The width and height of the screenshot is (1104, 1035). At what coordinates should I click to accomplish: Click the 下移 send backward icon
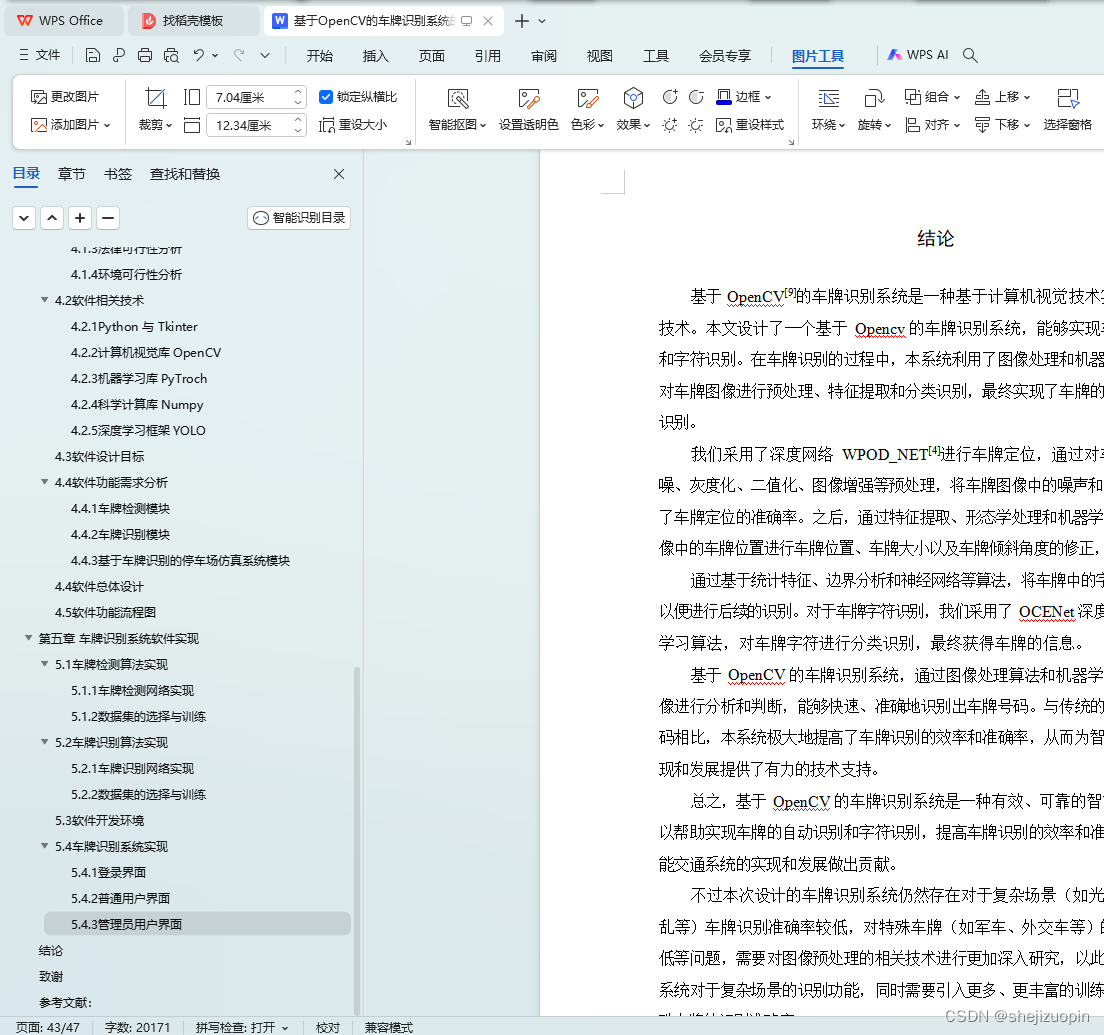coord(982,125)
